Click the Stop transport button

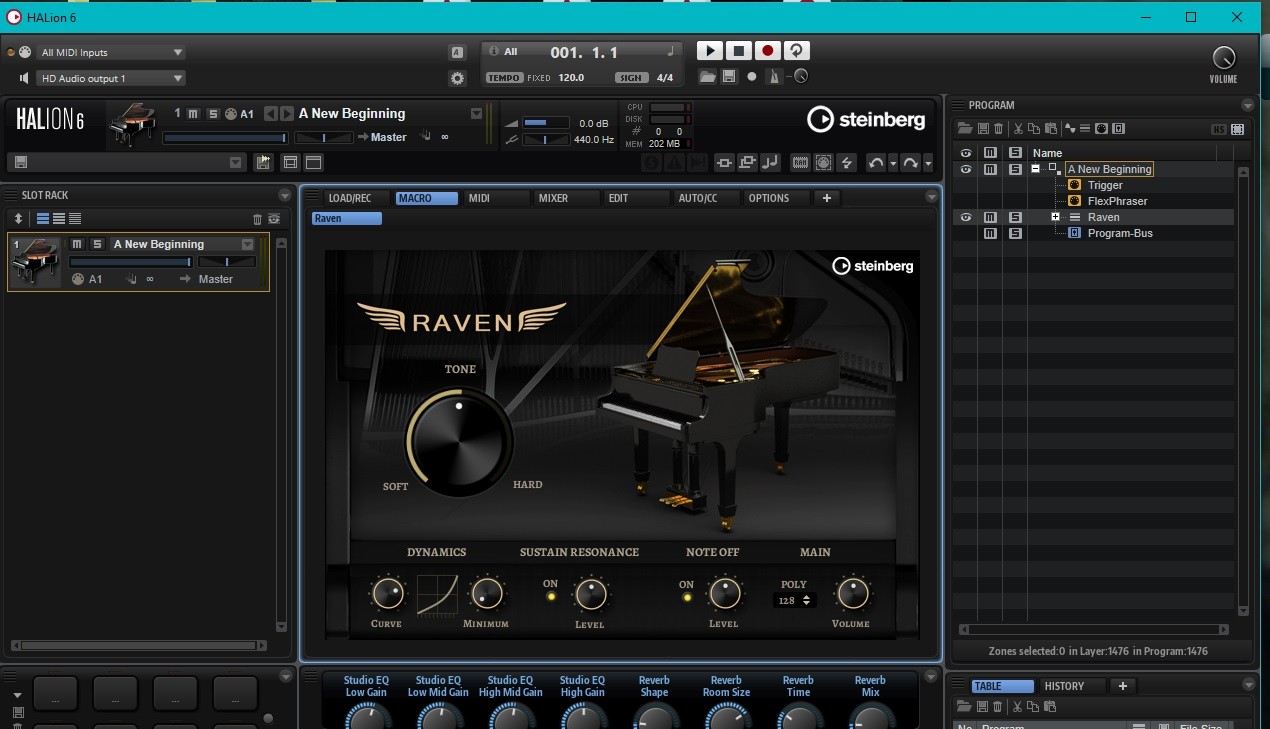[738, 51]
